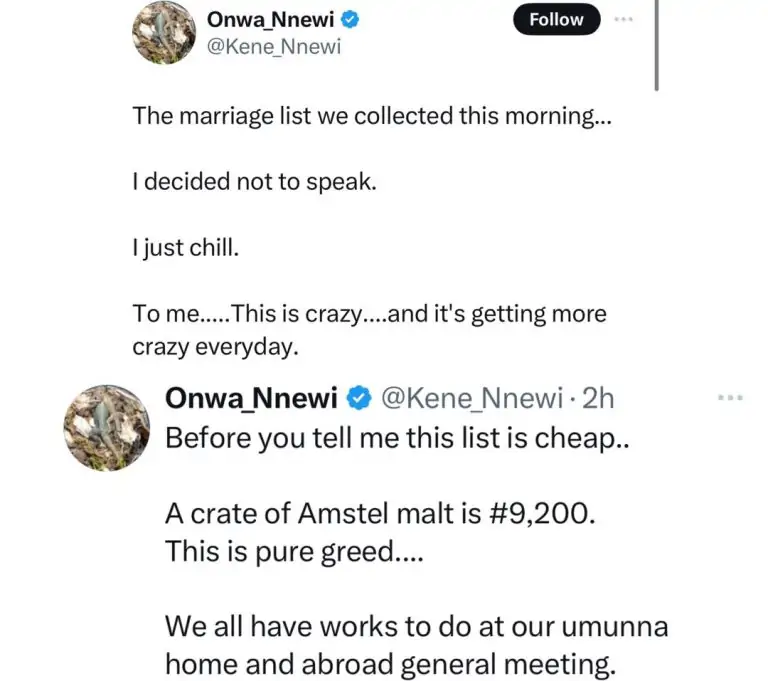Open the main tweet author's profile picture

(162, 32)
